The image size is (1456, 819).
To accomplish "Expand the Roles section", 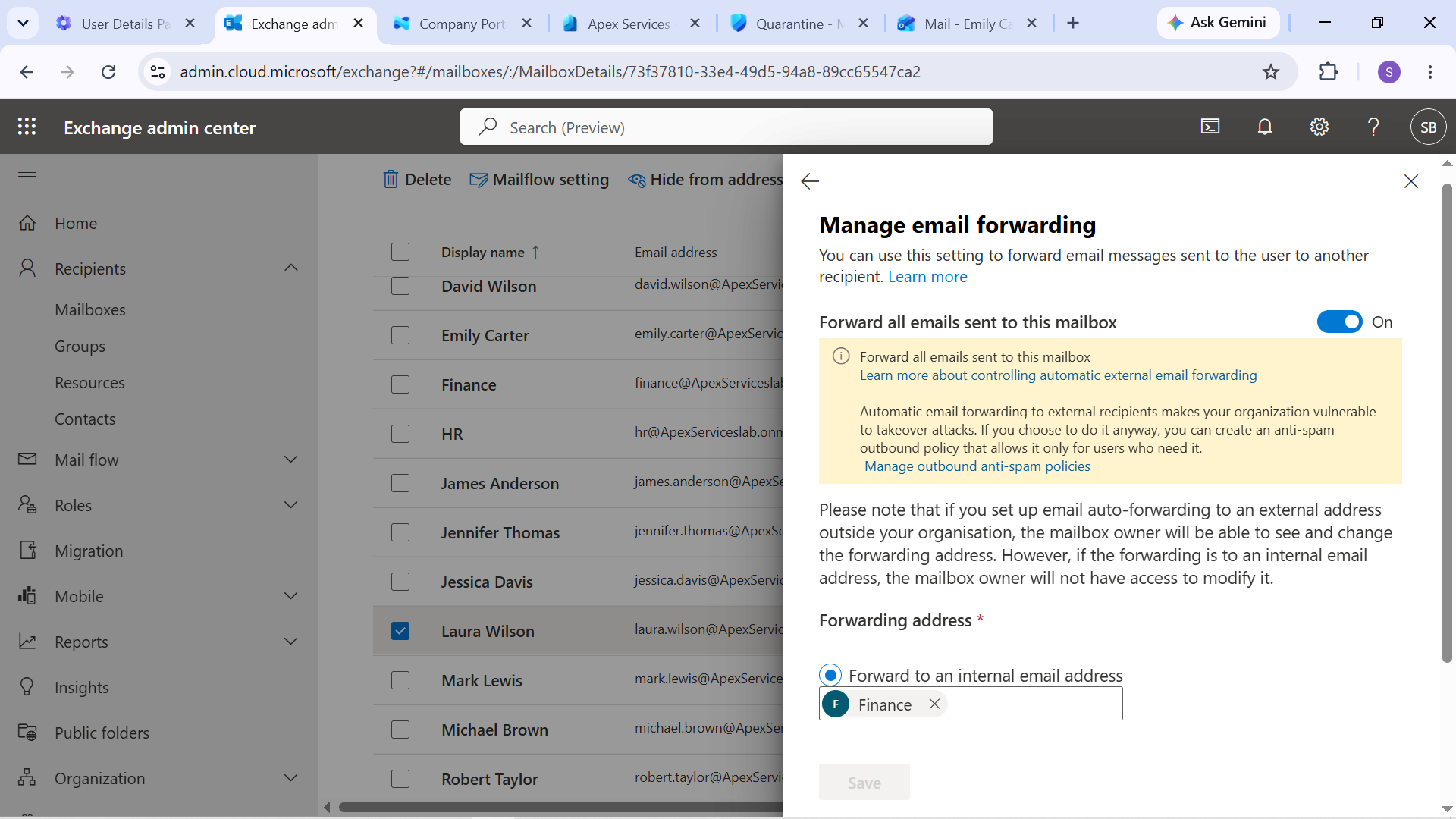I will (x=291, y=505).
